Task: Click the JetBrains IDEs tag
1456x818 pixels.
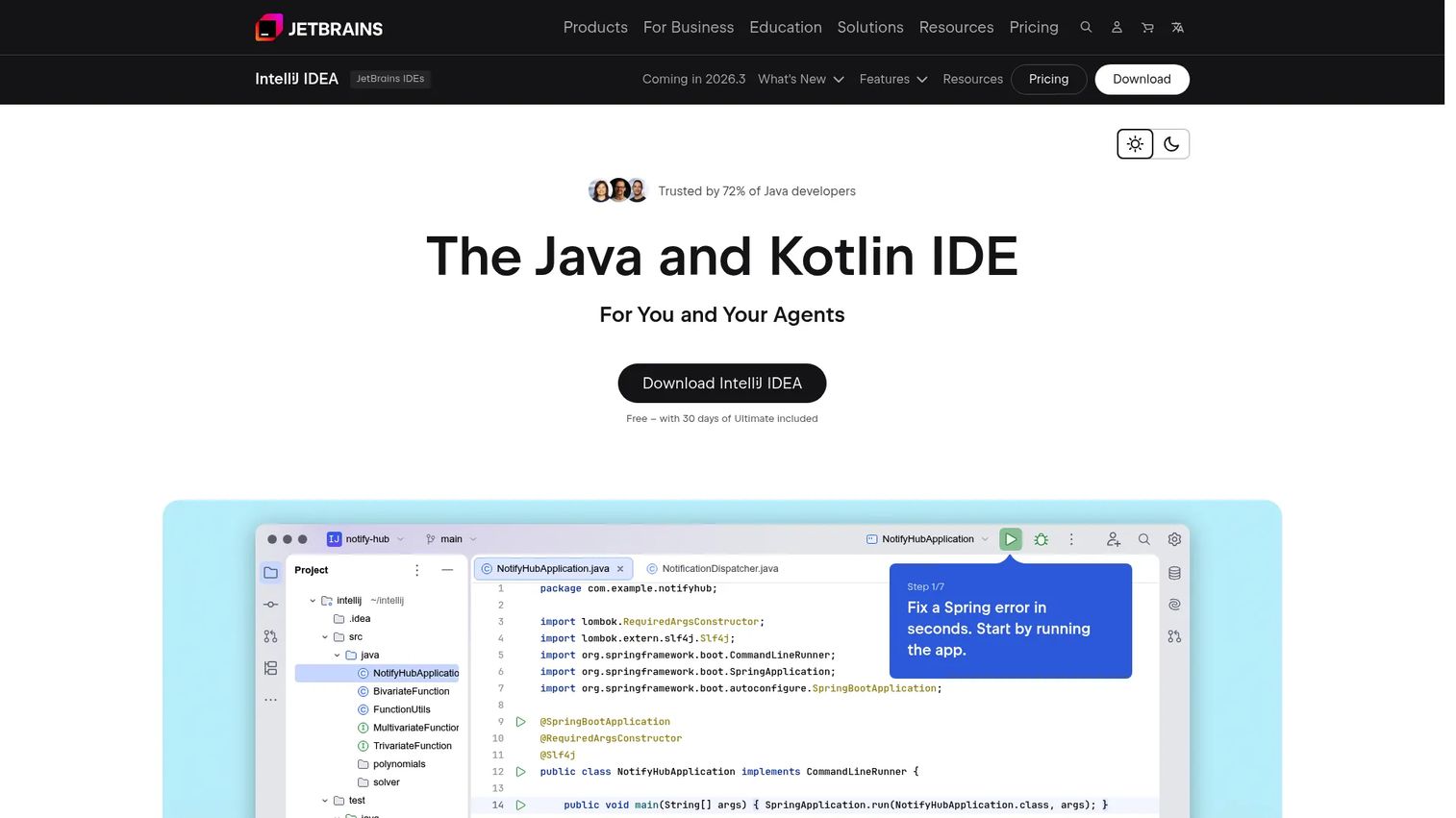Action: [389, 79]
